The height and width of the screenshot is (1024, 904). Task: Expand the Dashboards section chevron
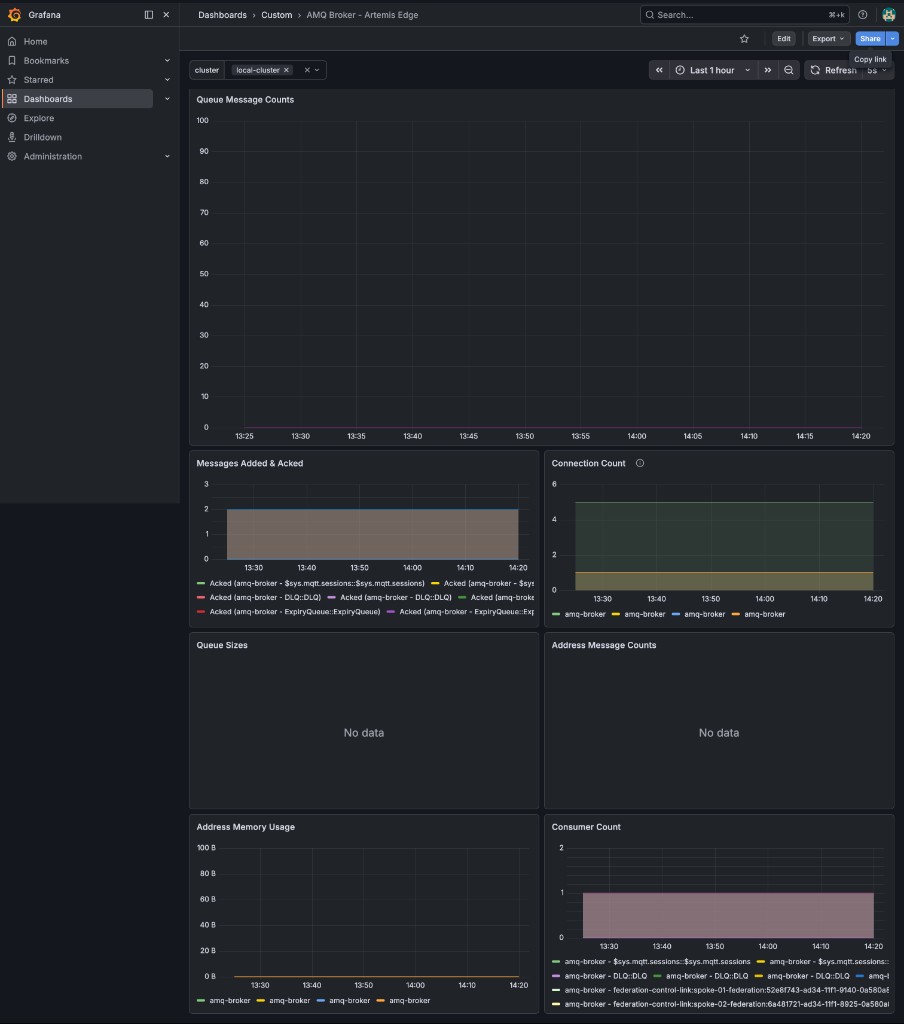point(167,99)
